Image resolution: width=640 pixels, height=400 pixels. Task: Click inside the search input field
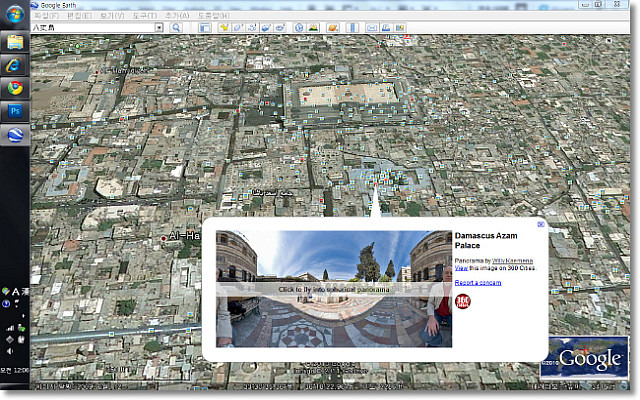click(93, 27)
